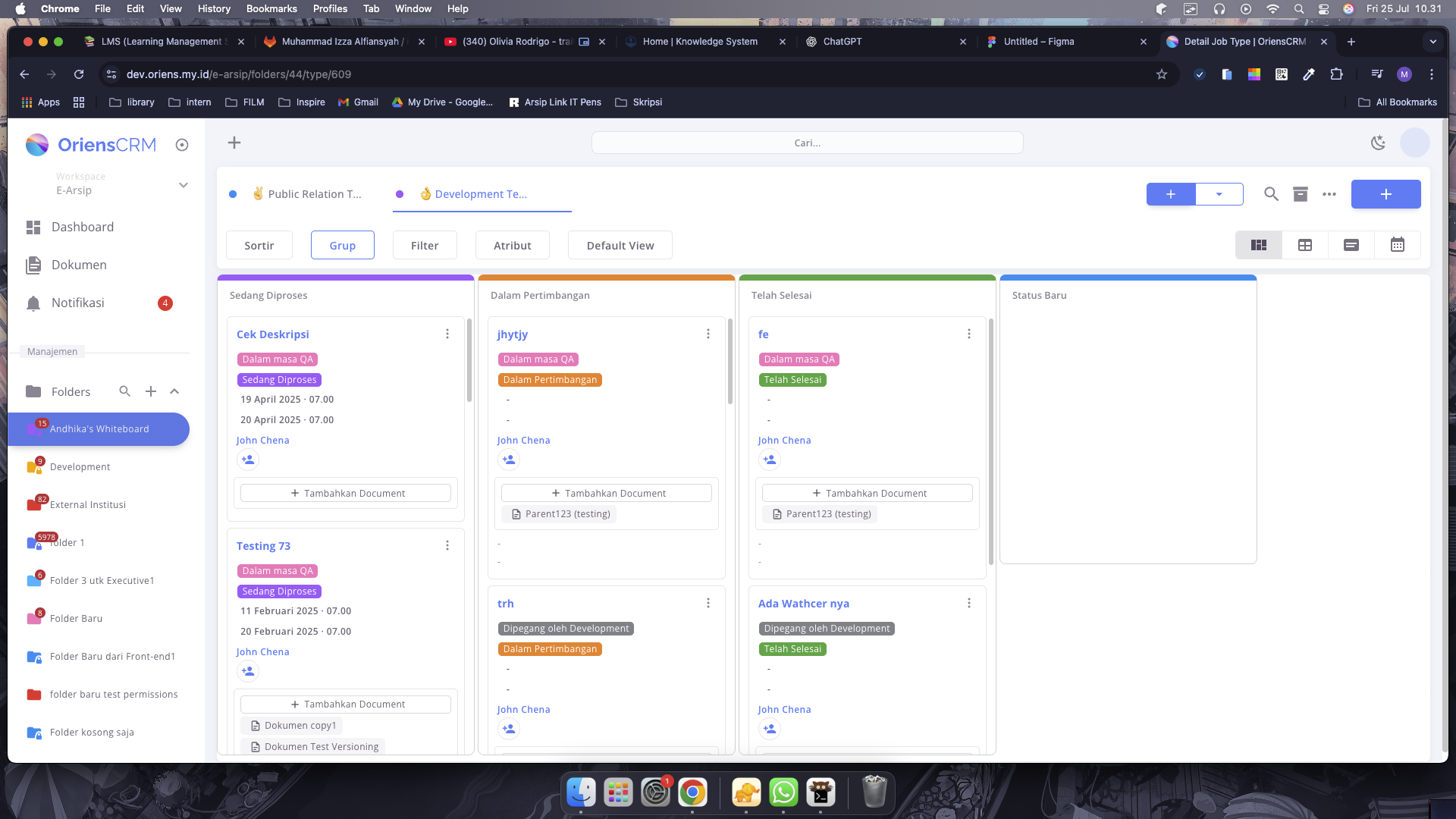Click the Grup button

[342, 245]
